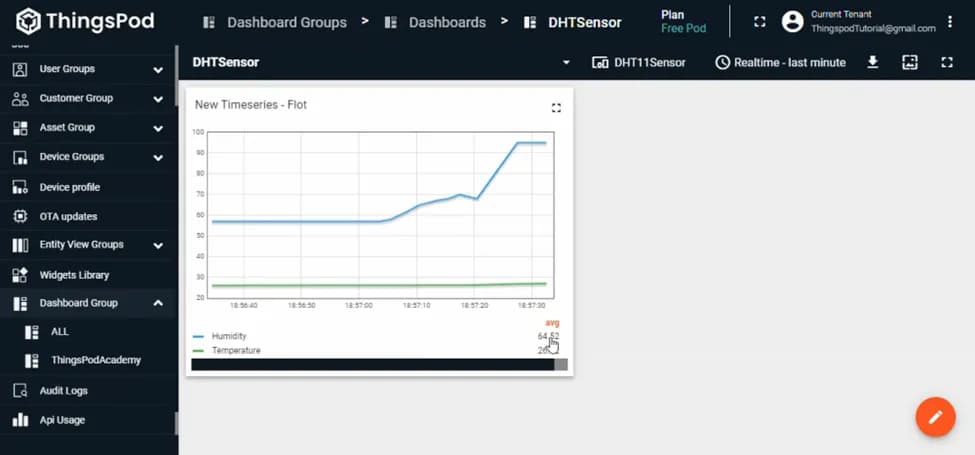Image resolution: width=975 pixels, height=455 pixels.
Task: Toggle the Temperature series in legend
Action: pyautogui.click(x=235, y=351)
